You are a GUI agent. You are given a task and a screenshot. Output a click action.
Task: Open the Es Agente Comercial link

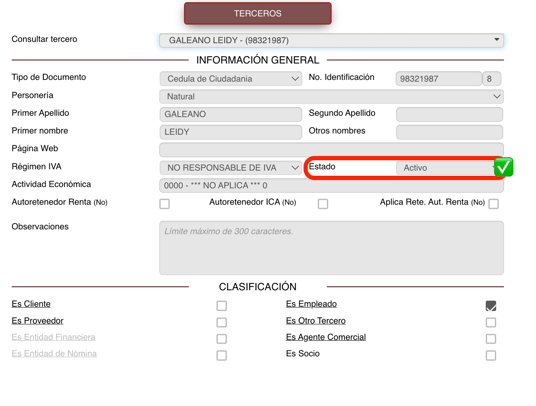point(326,337)
